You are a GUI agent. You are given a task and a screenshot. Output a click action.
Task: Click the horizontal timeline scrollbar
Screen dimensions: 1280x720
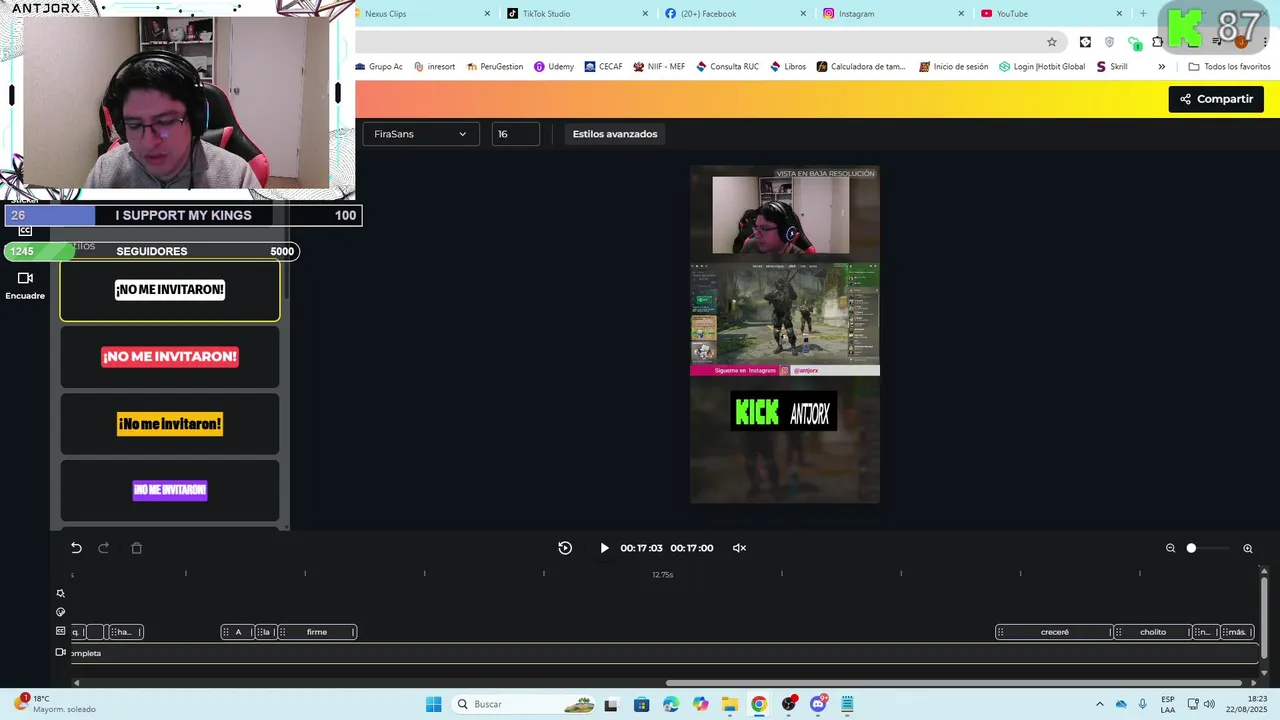tap(954, 683)
